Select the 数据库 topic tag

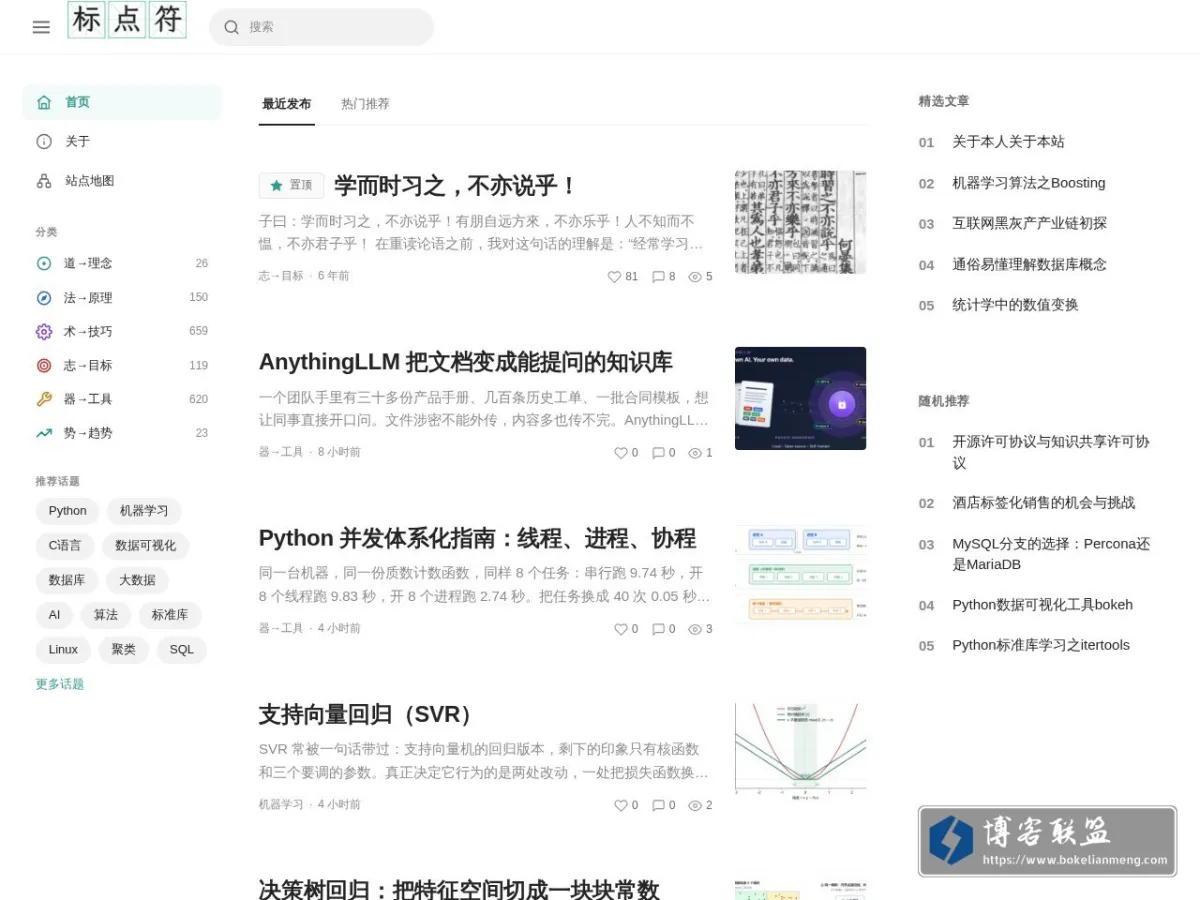pyautogui.click(x=67, y=580)
